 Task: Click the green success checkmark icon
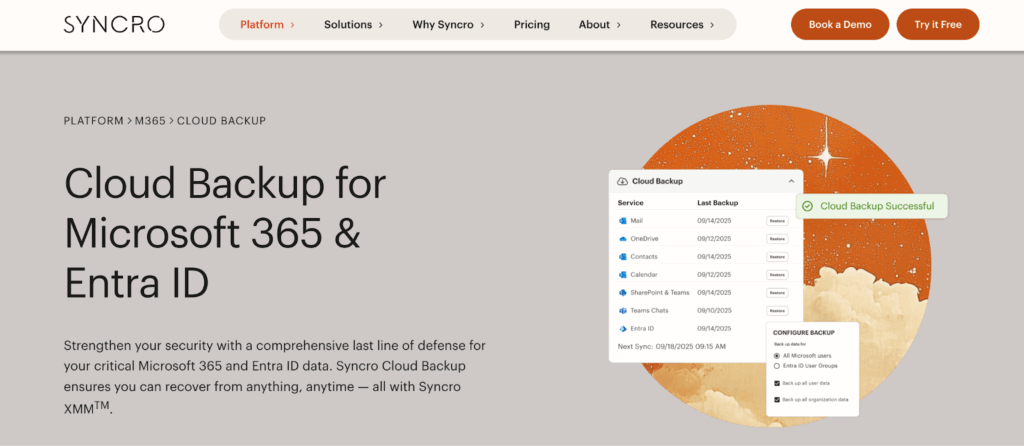point(807,206)
